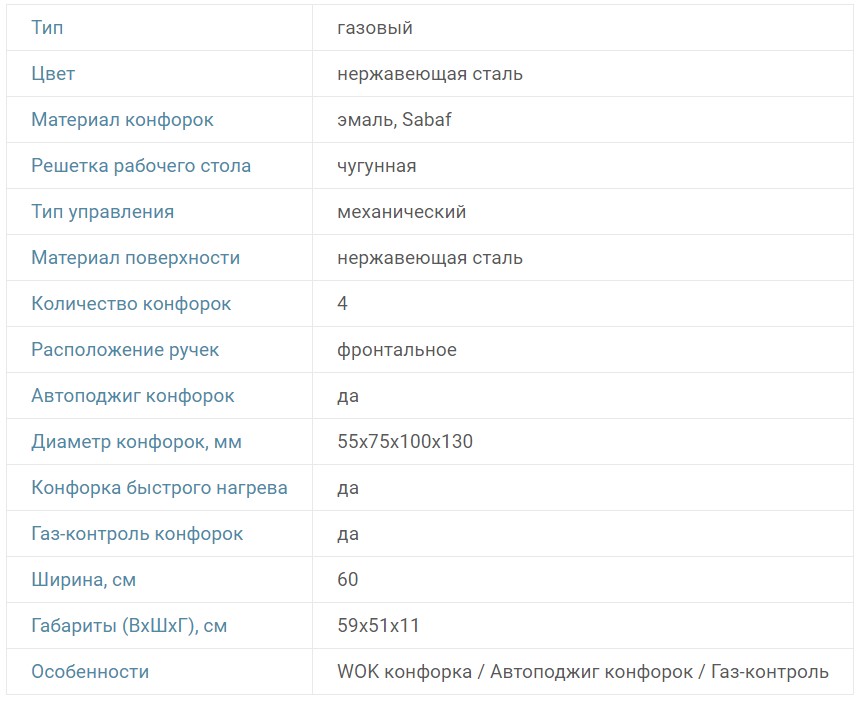Screen dimensions: 859x706
Task: Click the 'Тип управления' label
Action: pyautogui.click(x=102, y=212)
